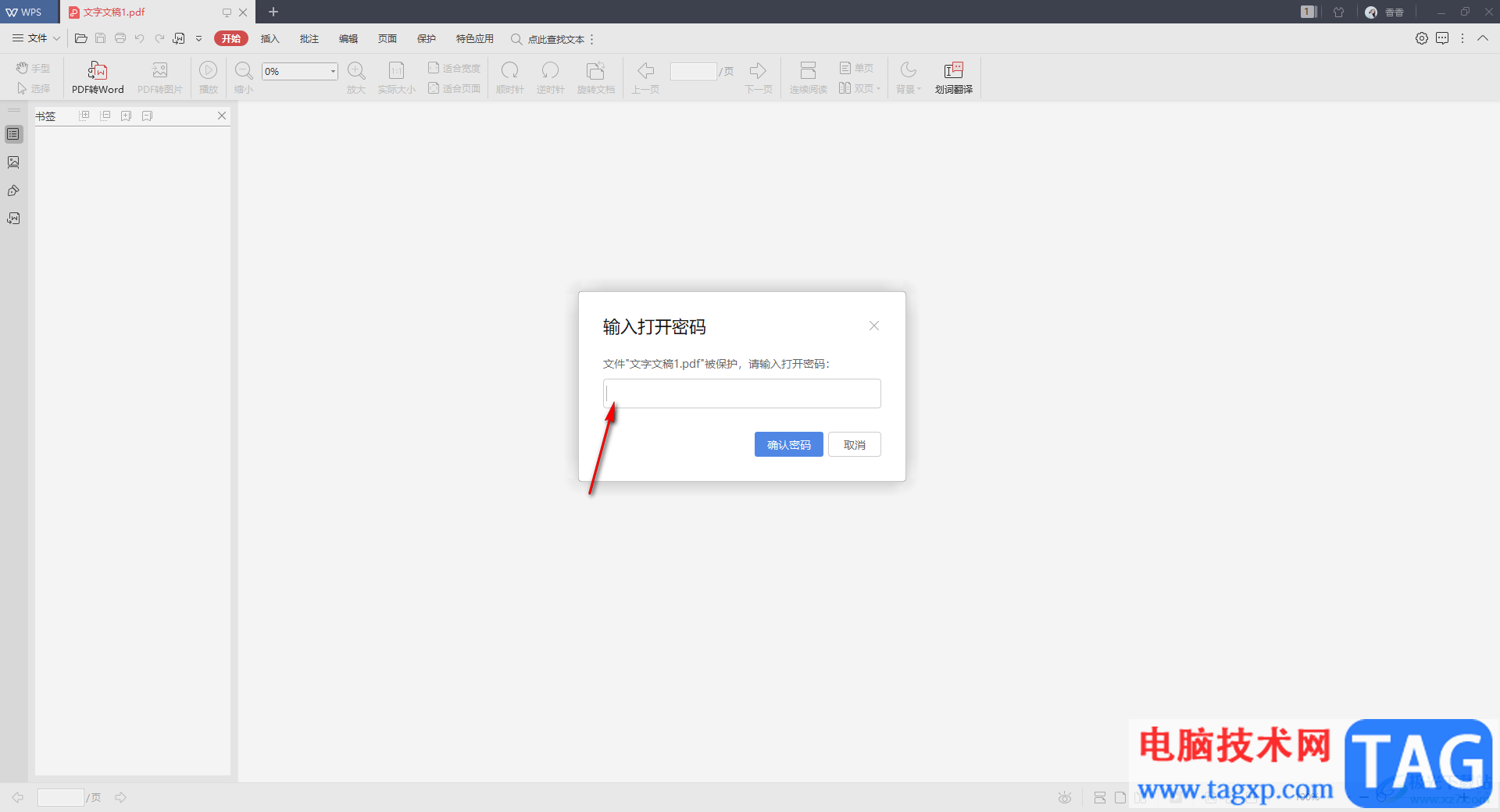Select the 选择 selection tool
The image size is (1500, 812).
(x=33, y=88)
